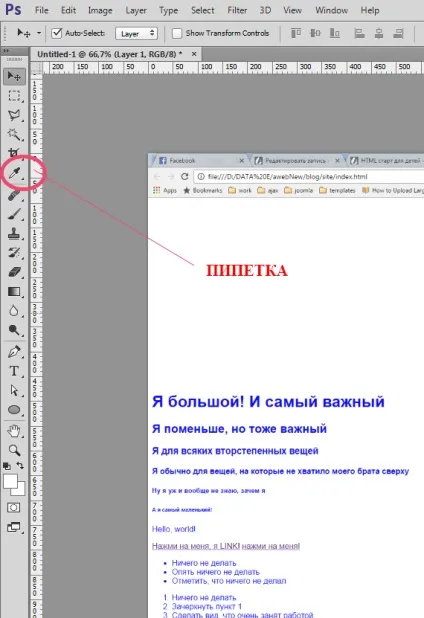Screen dimensions: 424x618
Task: Choose the Brush tool
Action: point(14,214)
